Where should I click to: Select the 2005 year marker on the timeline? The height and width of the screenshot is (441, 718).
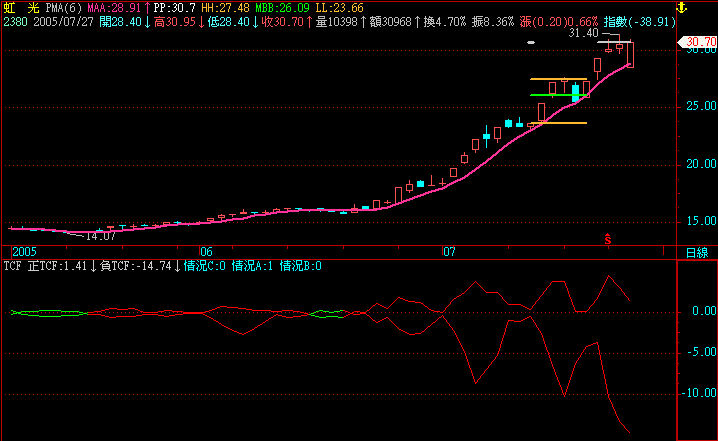(x=24, y=252)
